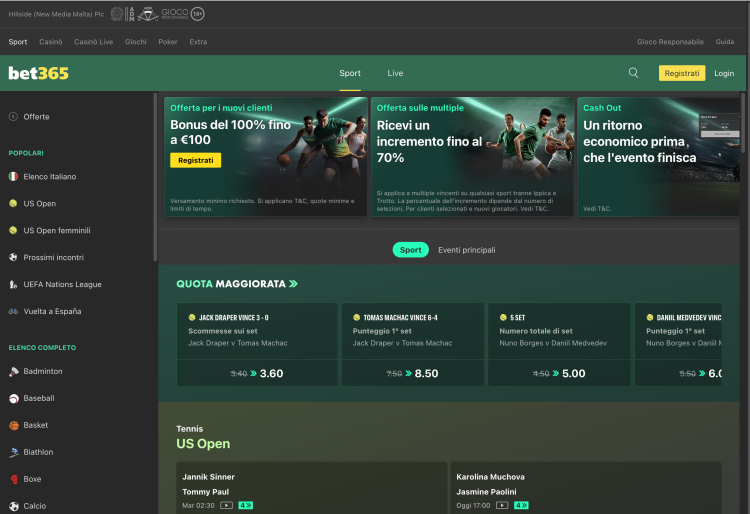The width and height of the screenshot is (750, 514).
Task: Open the US Open tennis heading
Action: click(203, 444)
